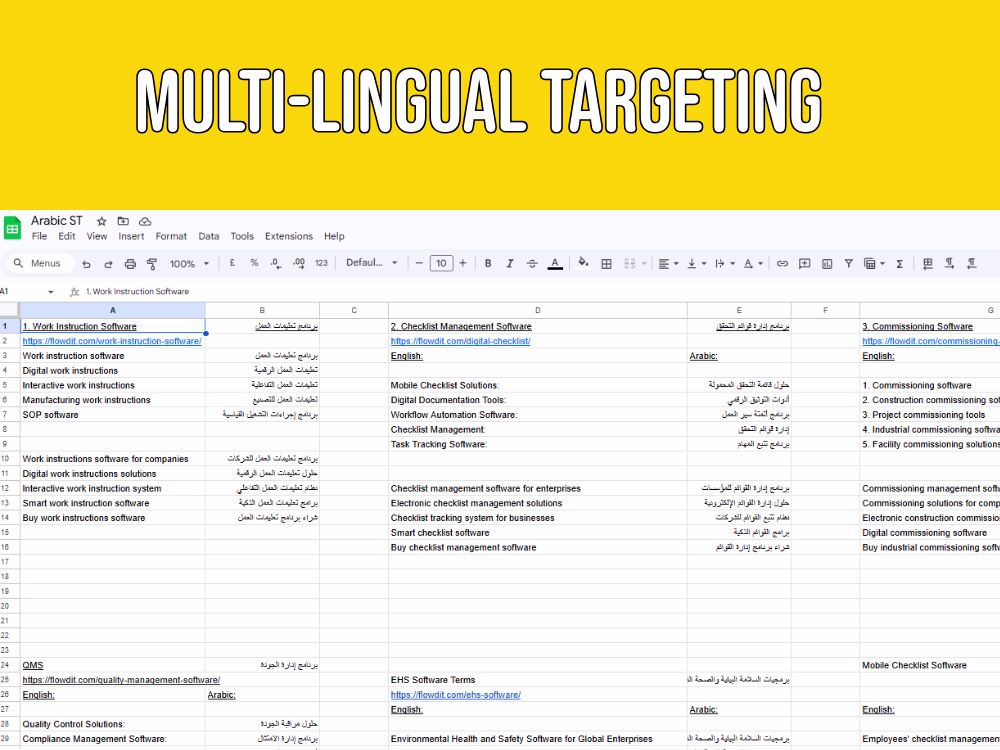The width and height of the screenshot is (1000, 750).
Task: Click the formula bar text
Action: pyautogui.click(x=140, y=291)
